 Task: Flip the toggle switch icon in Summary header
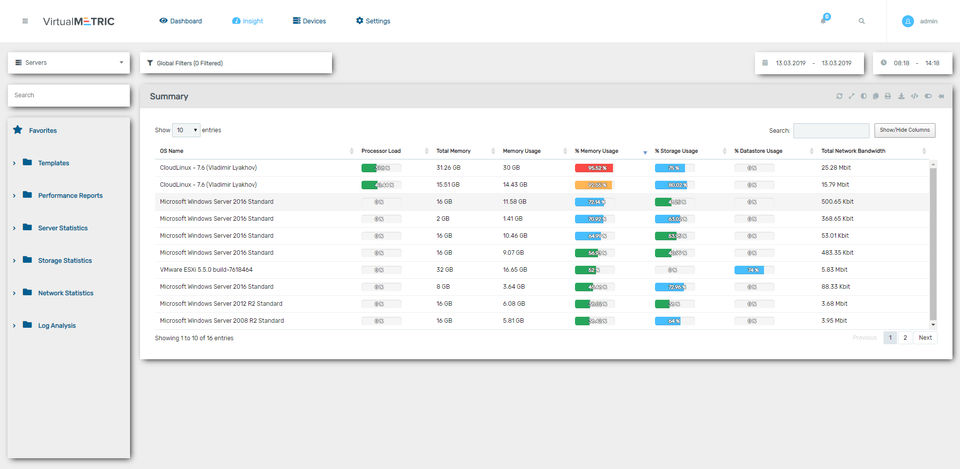click(928, 96)
